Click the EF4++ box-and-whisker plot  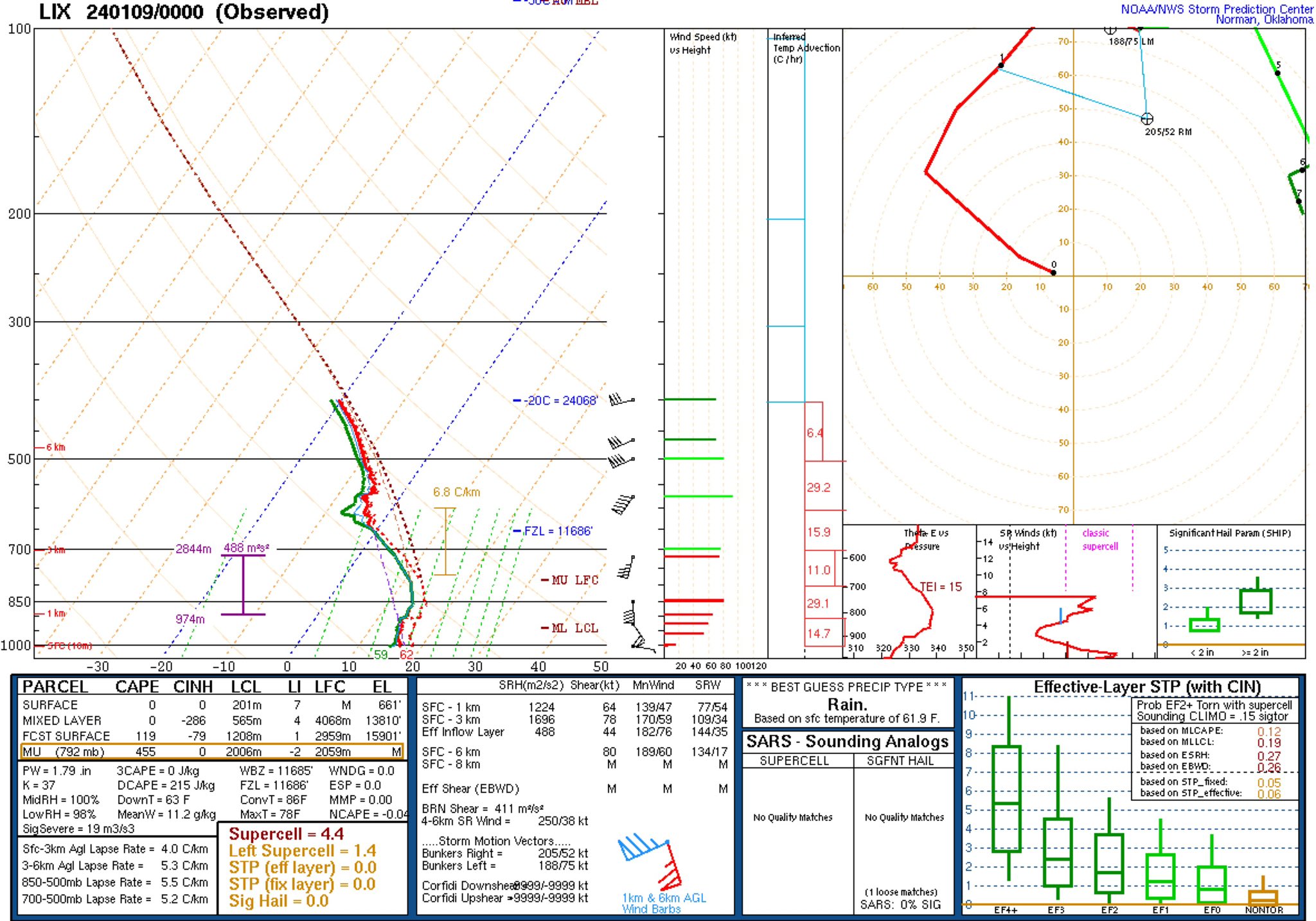click(x=1006, y=798)
